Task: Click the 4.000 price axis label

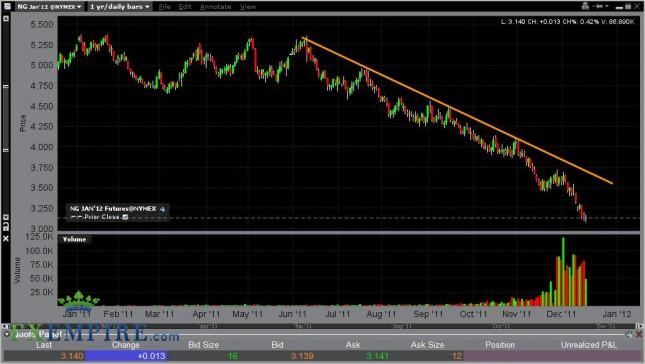Action: tap(42, 147)
